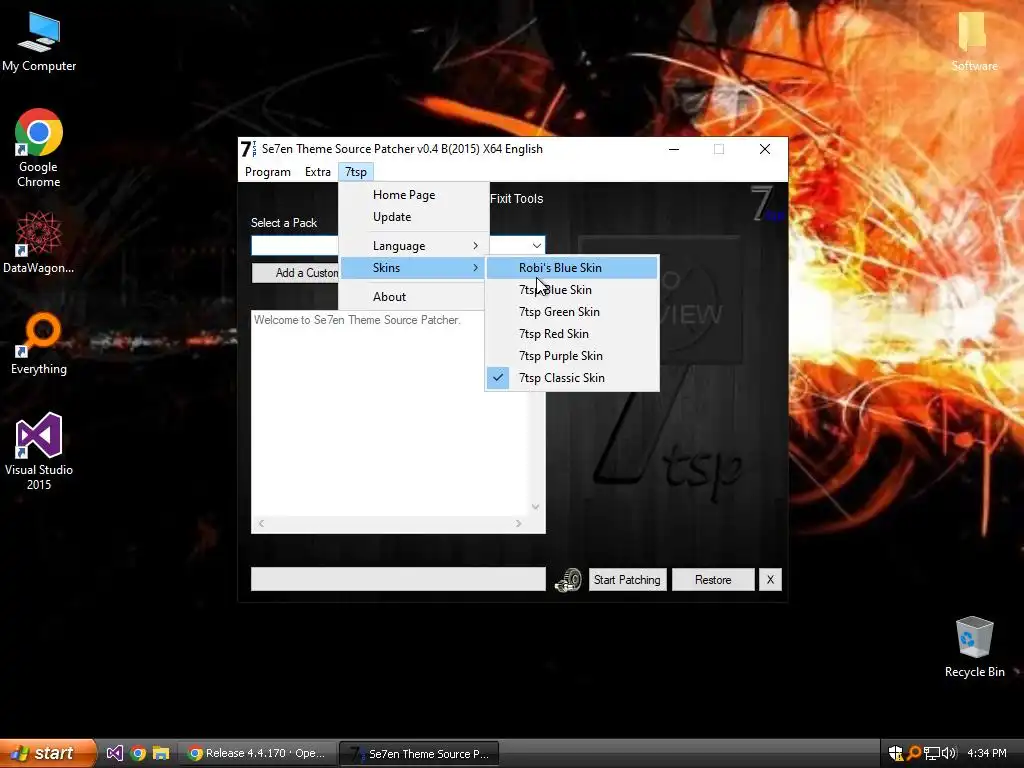
Task: Click the Everything magnifier tray icon
Action: coord(914,753)
